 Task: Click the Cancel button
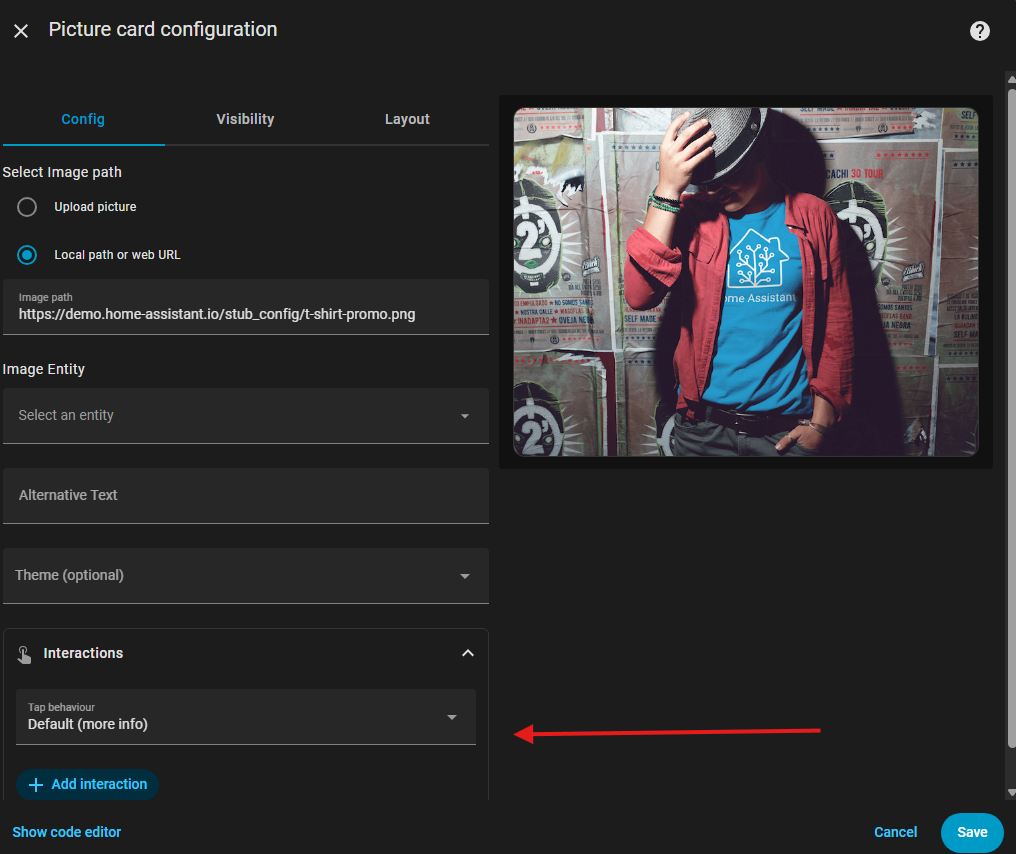pyautogui.click(x=895, y=832)
